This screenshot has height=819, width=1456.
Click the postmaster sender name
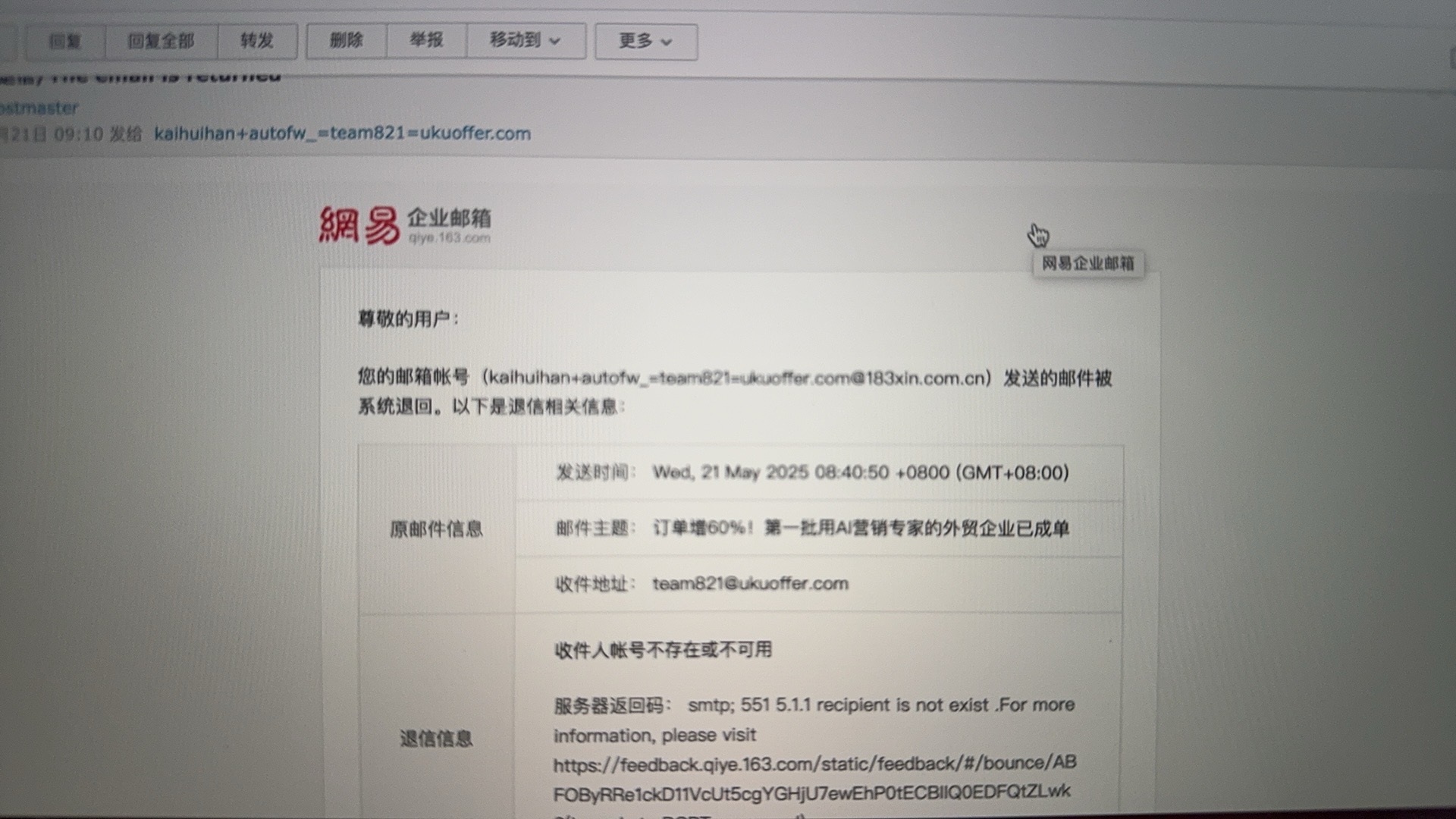[39, 108]
